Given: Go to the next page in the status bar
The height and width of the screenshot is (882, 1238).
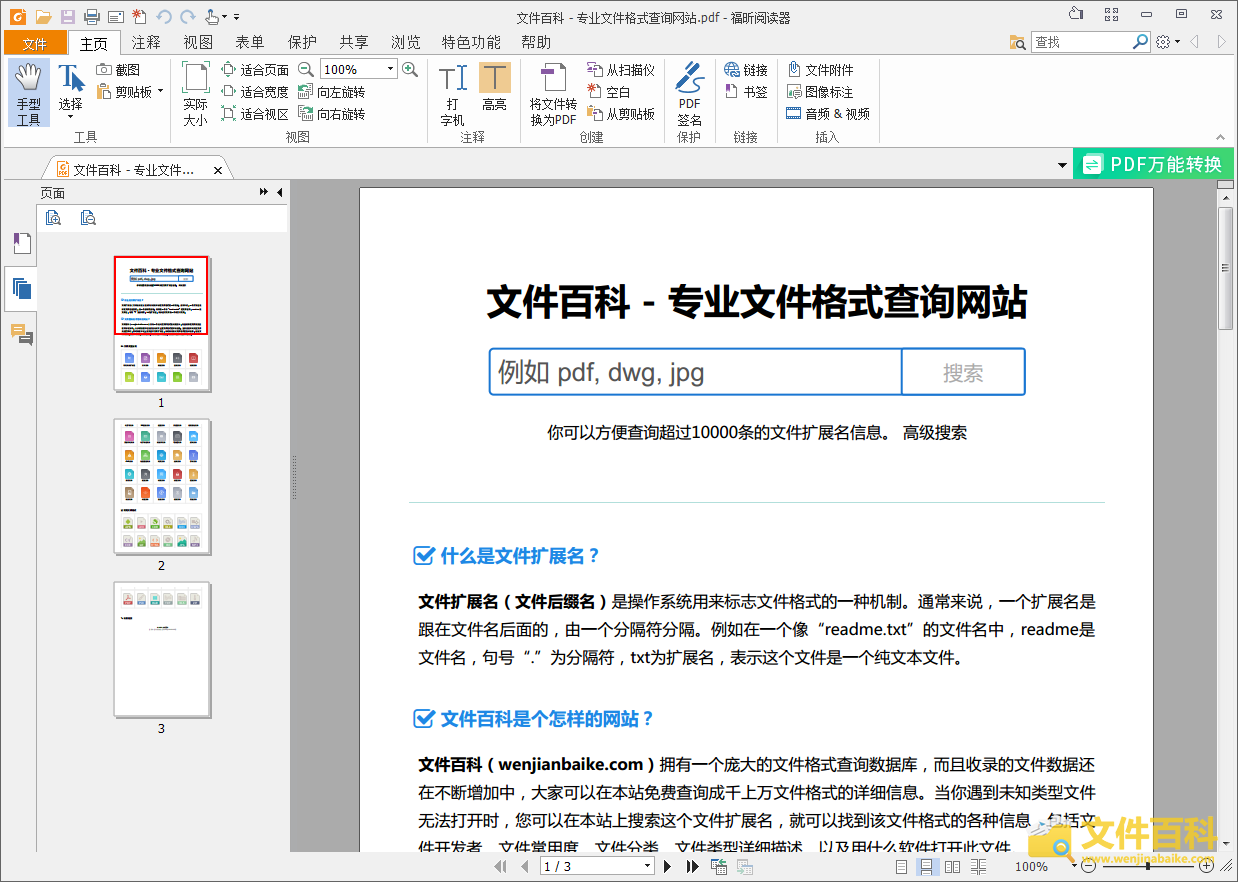Looking at the screenshot, I should pos(667,867).
